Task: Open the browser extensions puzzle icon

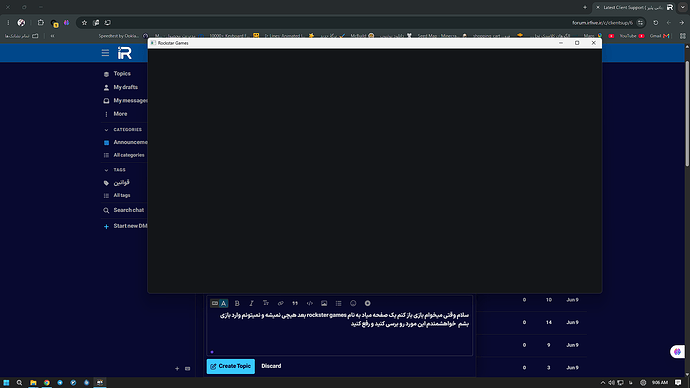Action: click(40, 23)
